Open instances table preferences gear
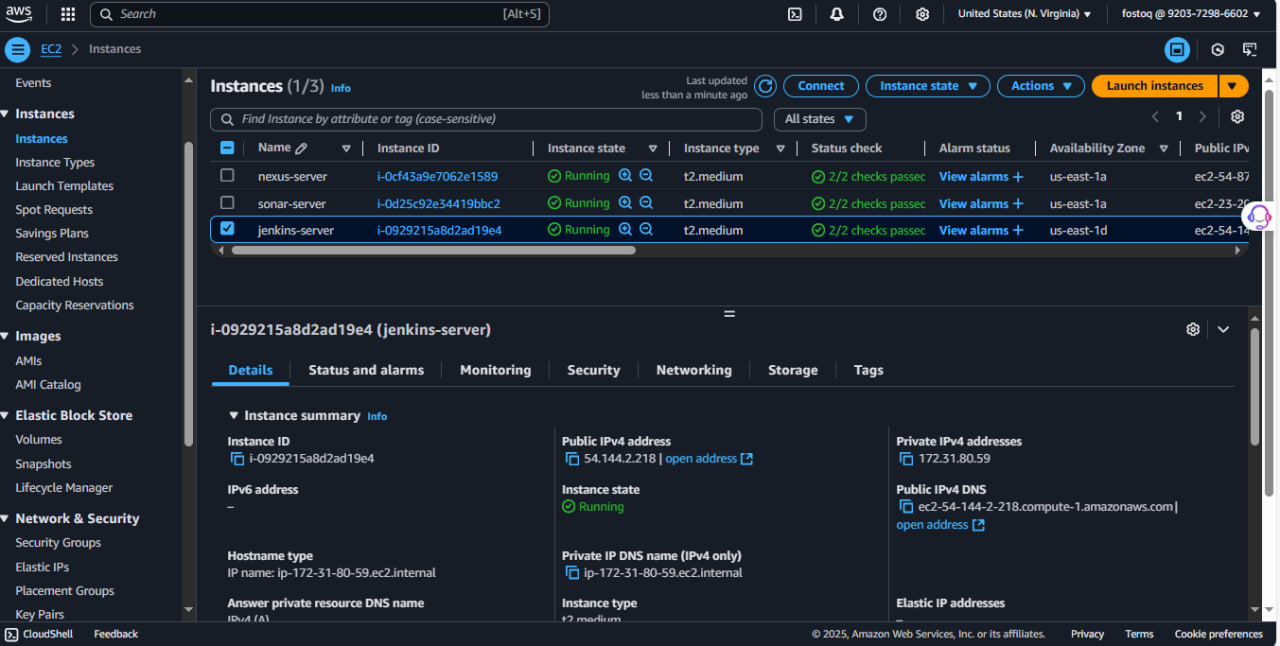Viewport: 1280px width, 646px height. coord(1237,117)
